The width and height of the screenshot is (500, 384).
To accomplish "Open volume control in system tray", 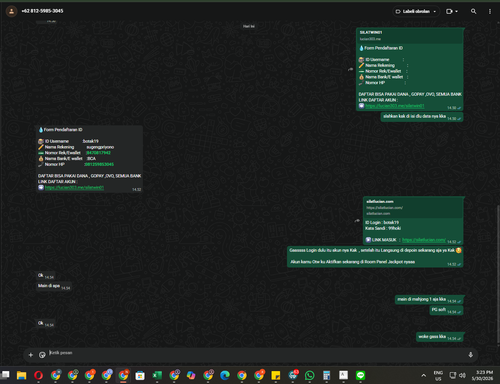I will point(462,376).
